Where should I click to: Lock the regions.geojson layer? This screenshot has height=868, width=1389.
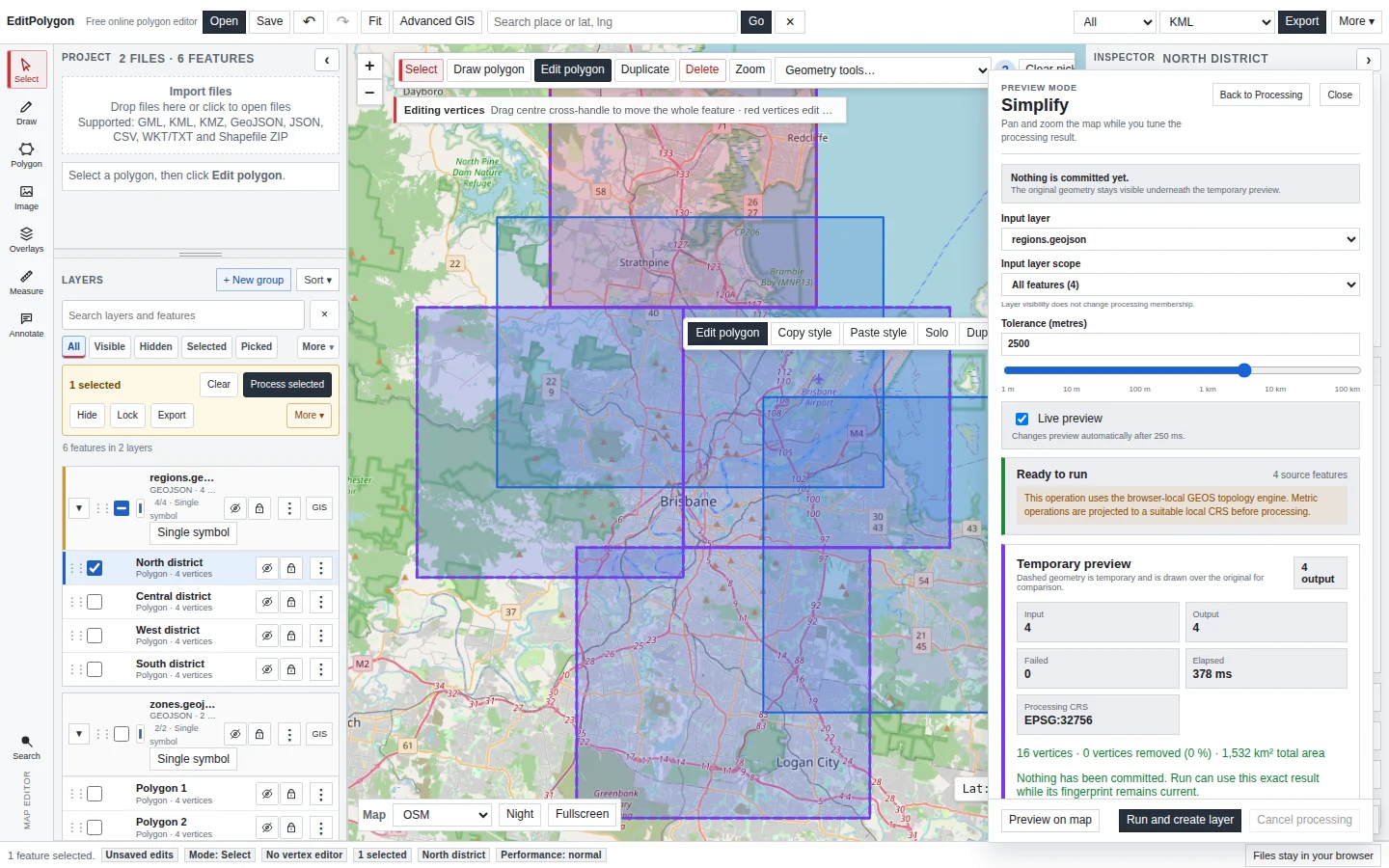coord(259,508)
